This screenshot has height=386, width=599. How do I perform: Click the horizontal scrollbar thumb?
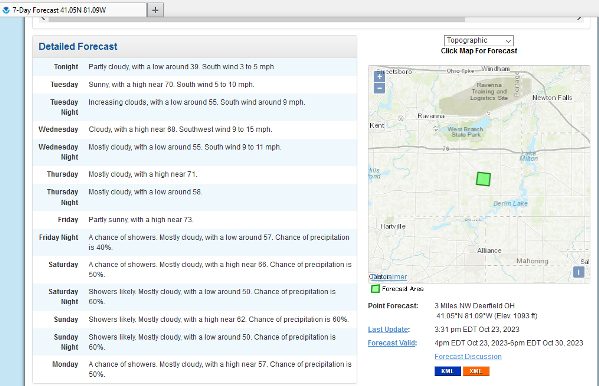click(x=256, y=19)
